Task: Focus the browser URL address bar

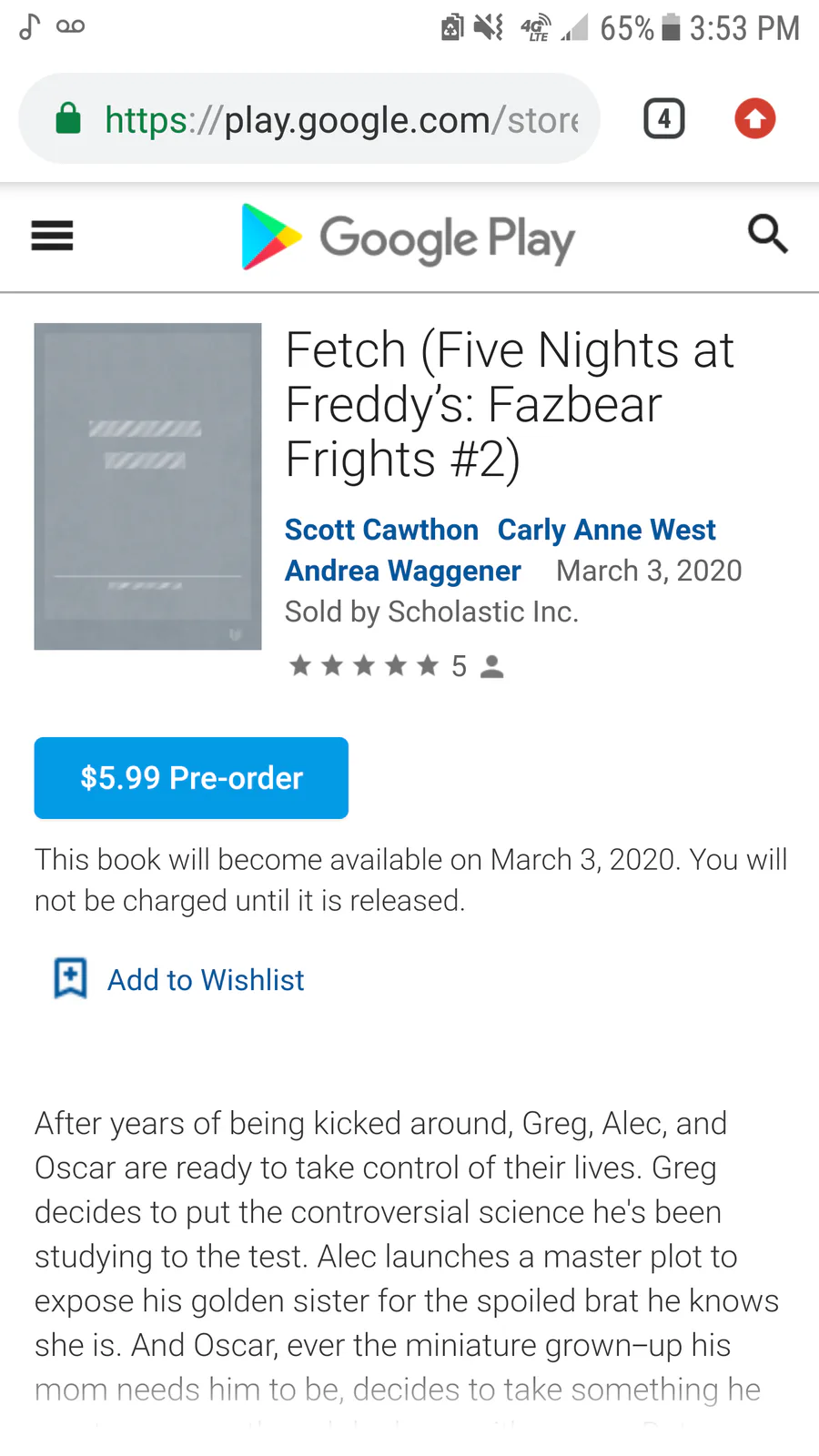Action: [x=341, y=119]
